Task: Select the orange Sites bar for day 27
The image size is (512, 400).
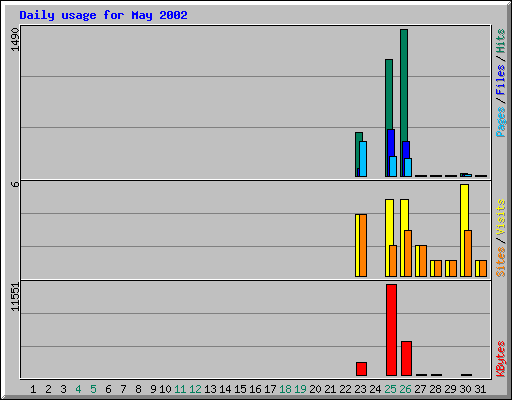Action: pos(423,261)
